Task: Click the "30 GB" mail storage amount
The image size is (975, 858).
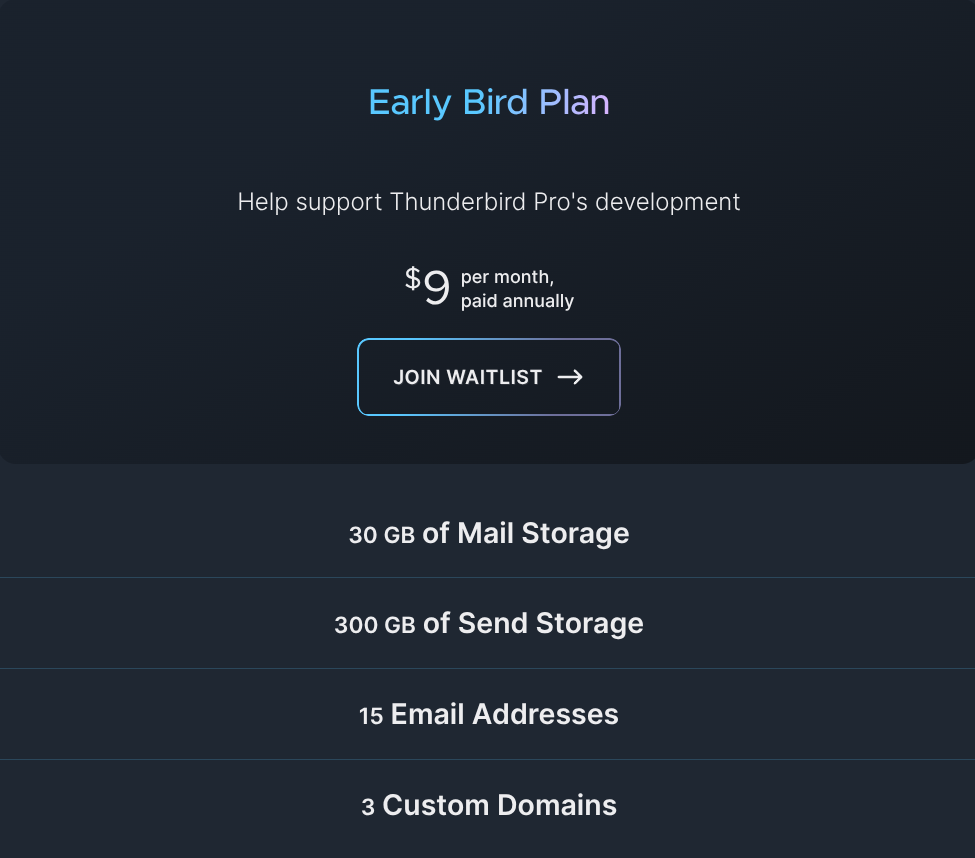Action: pyautogui.click(x=381, y=535)
